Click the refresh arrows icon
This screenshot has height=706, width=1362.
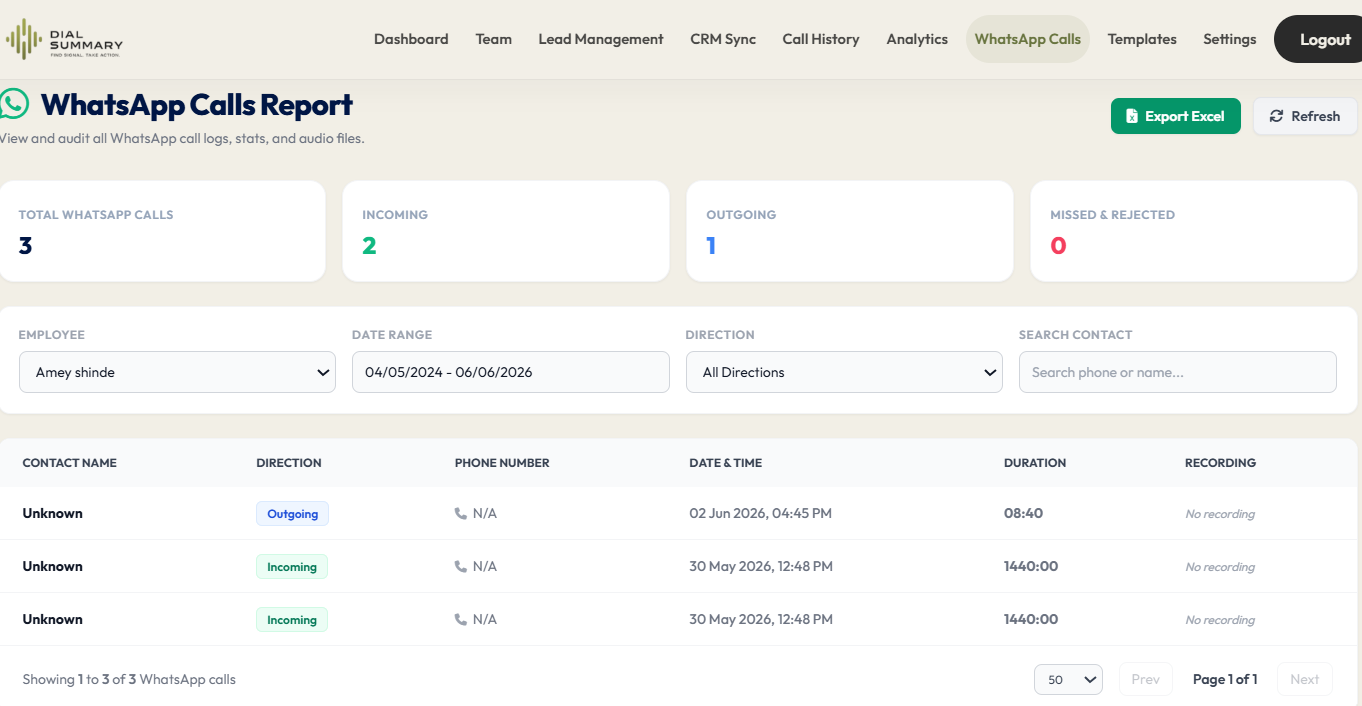coord(1276,116)
